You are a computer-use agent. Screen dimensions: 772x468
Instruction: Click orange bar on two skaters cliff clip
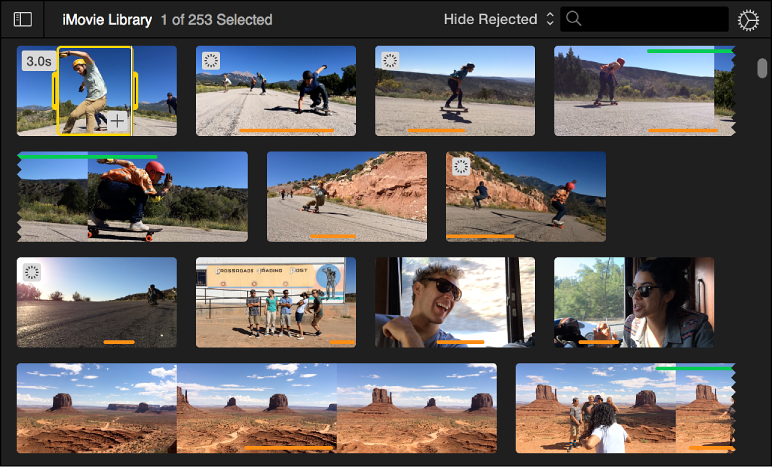(x=481, y=236)
